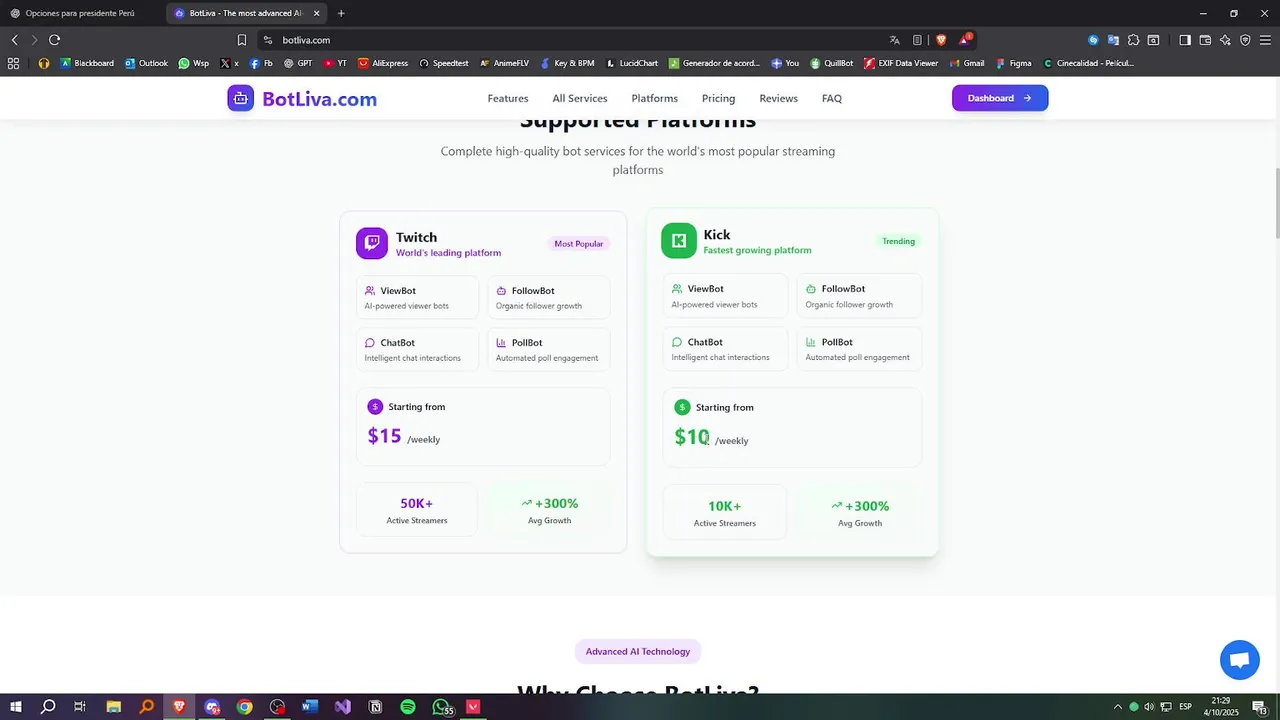Click the purple dollar icon beside Starting from
This screenshot has width=1280, height=720.
point(375,406)
